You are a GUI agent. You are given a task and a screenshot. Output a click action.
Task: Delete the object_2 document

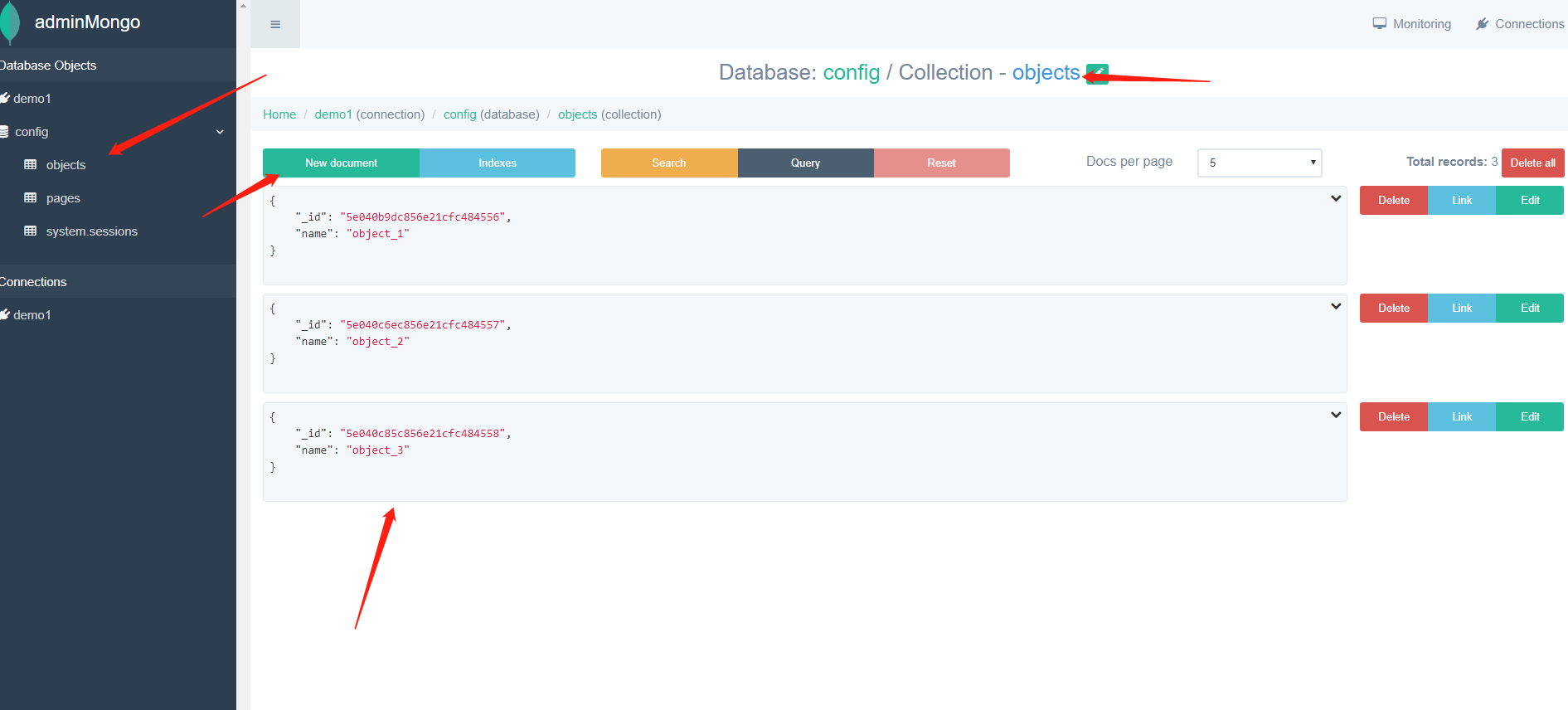[1394, 308]
